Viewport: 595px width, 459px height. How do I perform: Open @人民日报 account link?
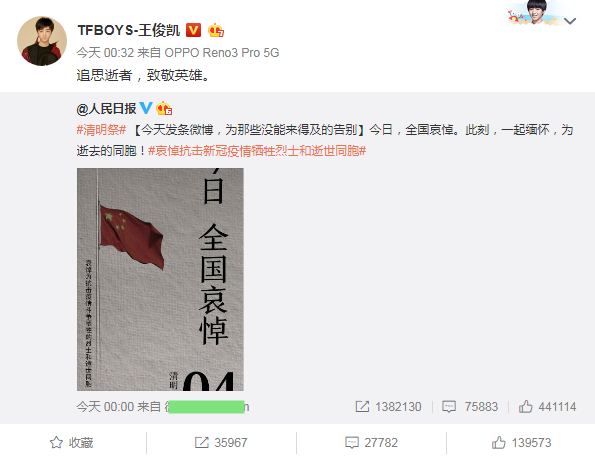[106, 109]
